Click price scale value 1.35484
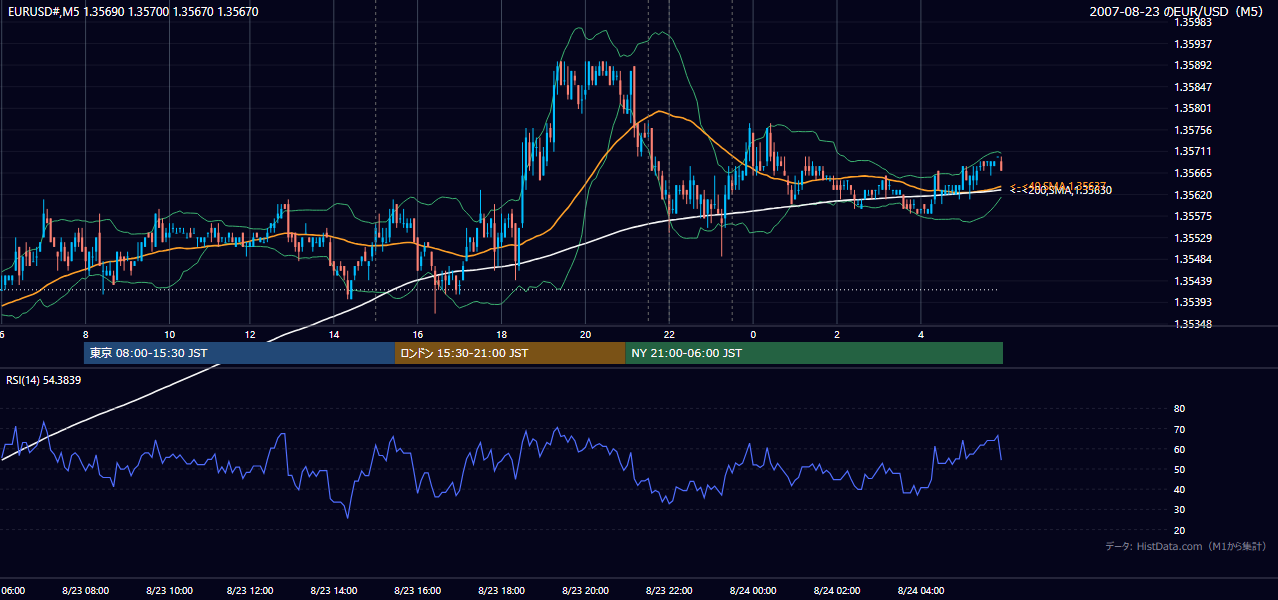Screen dimensions: 1278x600 coord(1193,259)
